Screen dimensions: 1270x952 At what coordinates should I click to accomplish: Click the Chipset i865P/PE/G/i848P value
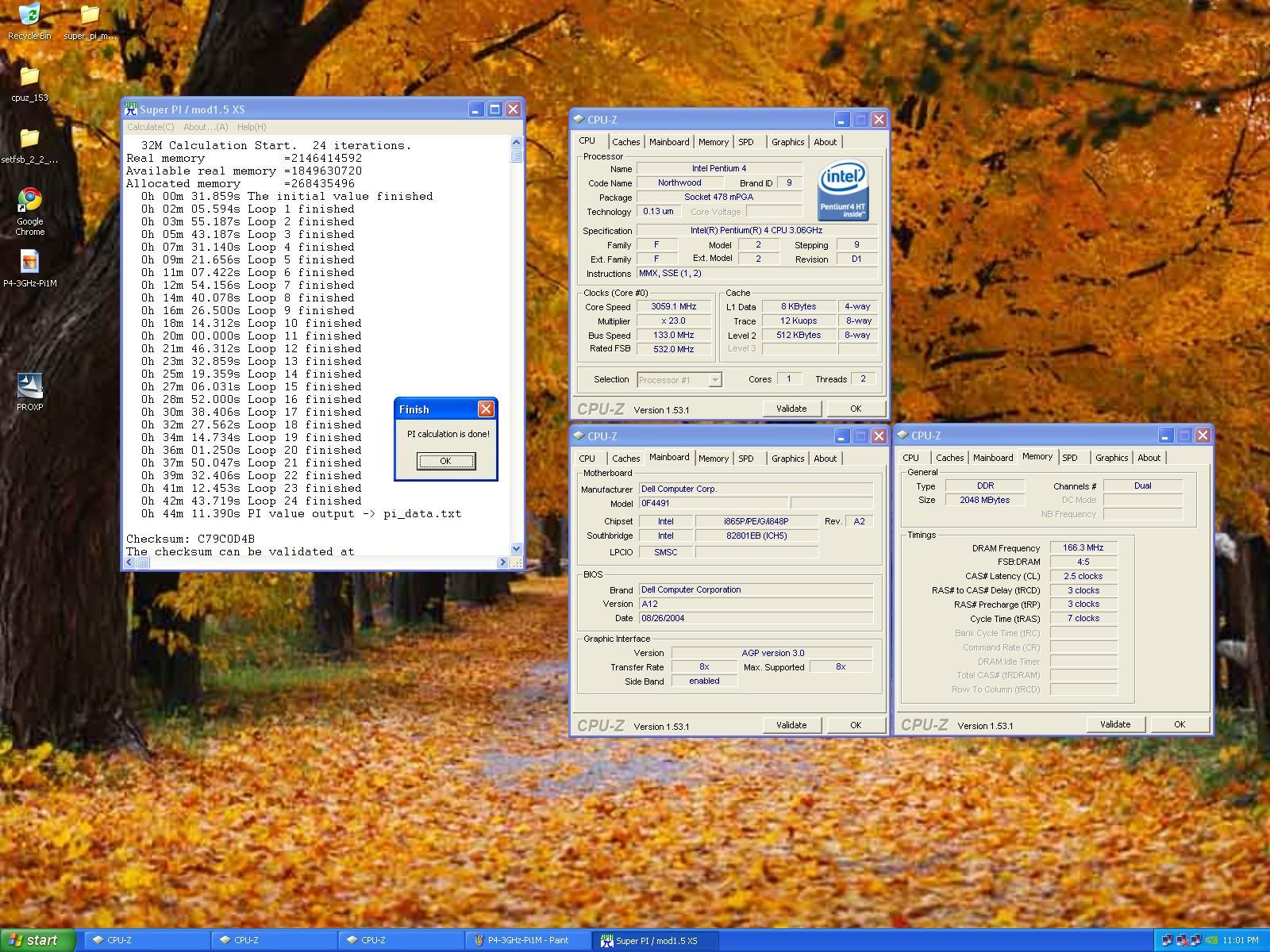point(756,521)
